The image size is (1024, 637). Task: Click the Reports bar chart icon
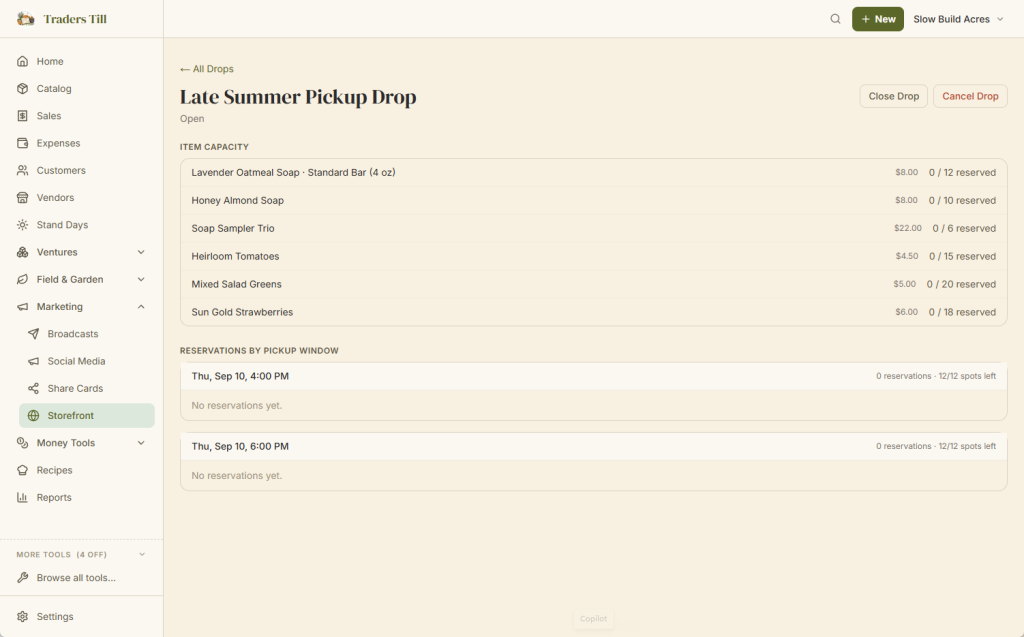coord(22,498)
